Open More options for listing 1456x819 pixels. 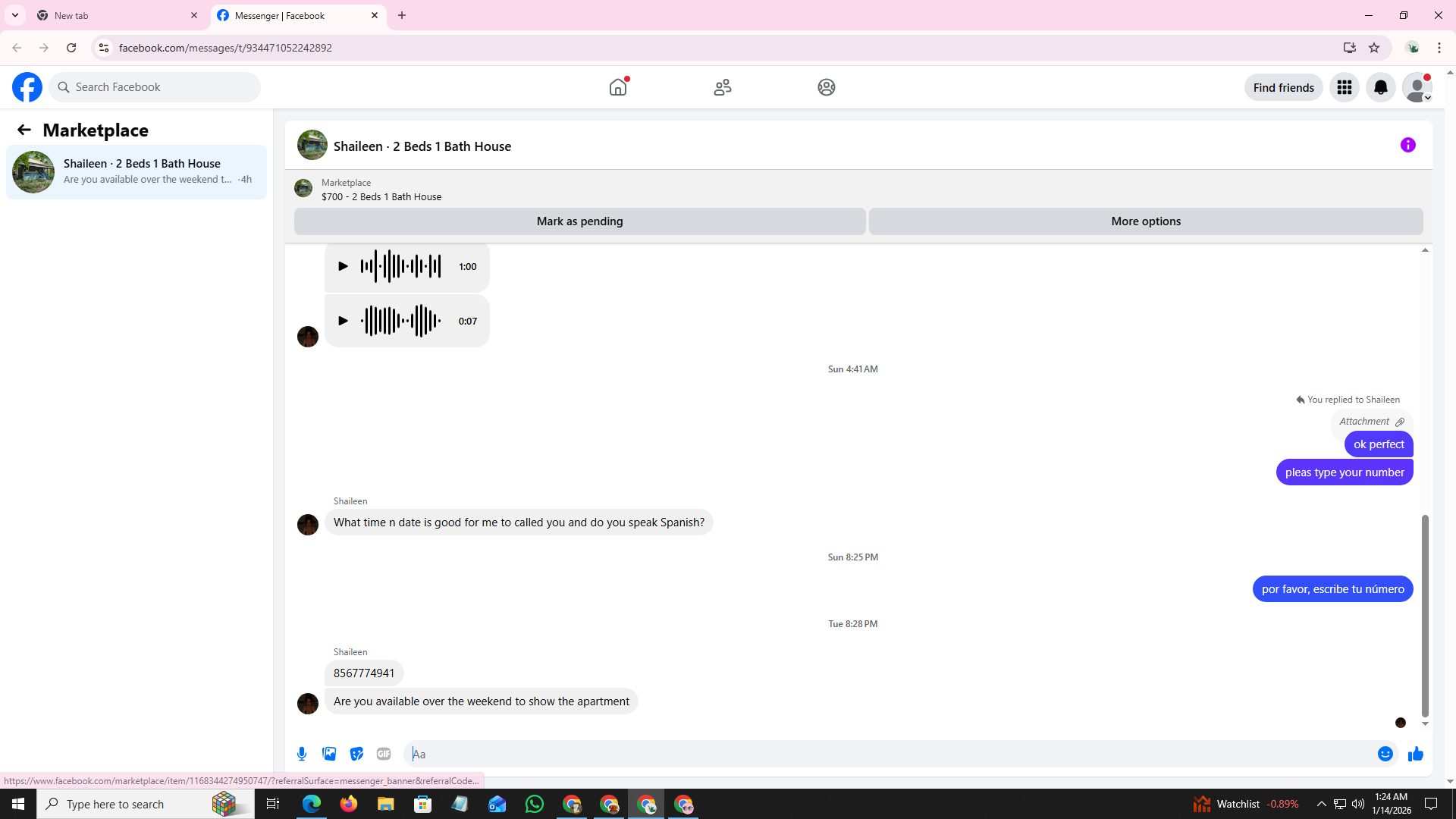(x=1145, y=221)
